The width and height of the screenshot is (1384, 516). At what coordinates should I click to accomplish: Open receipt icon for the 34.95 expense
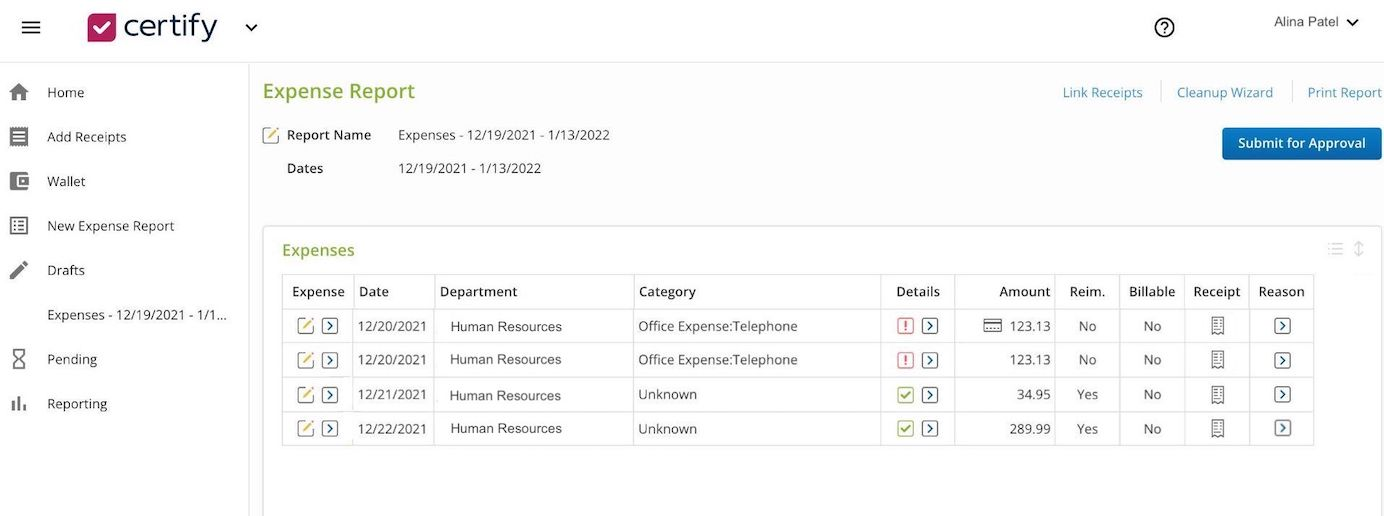point(1217,395)
